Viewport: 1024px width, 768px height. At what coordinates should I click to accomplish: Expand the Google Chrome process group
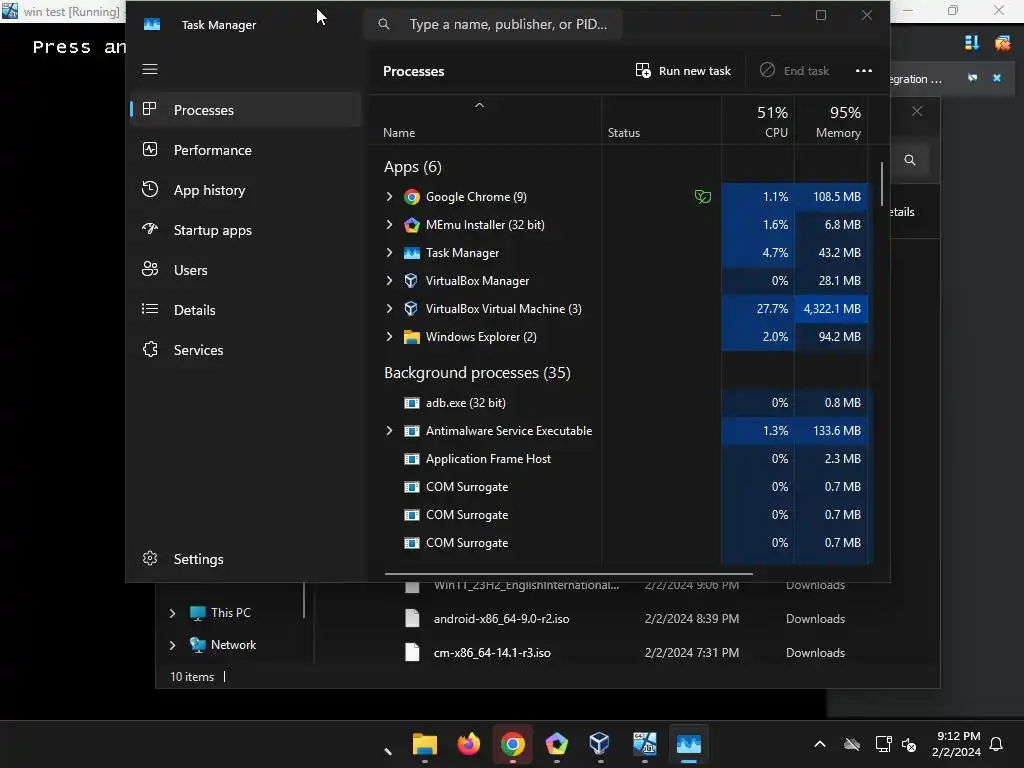click(389, 197)
